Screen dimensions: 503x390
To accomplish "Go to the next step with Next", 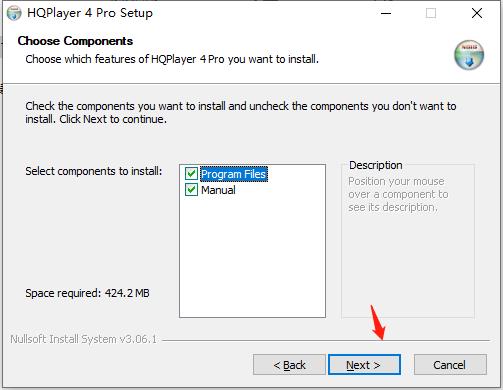I will (364, 365).
